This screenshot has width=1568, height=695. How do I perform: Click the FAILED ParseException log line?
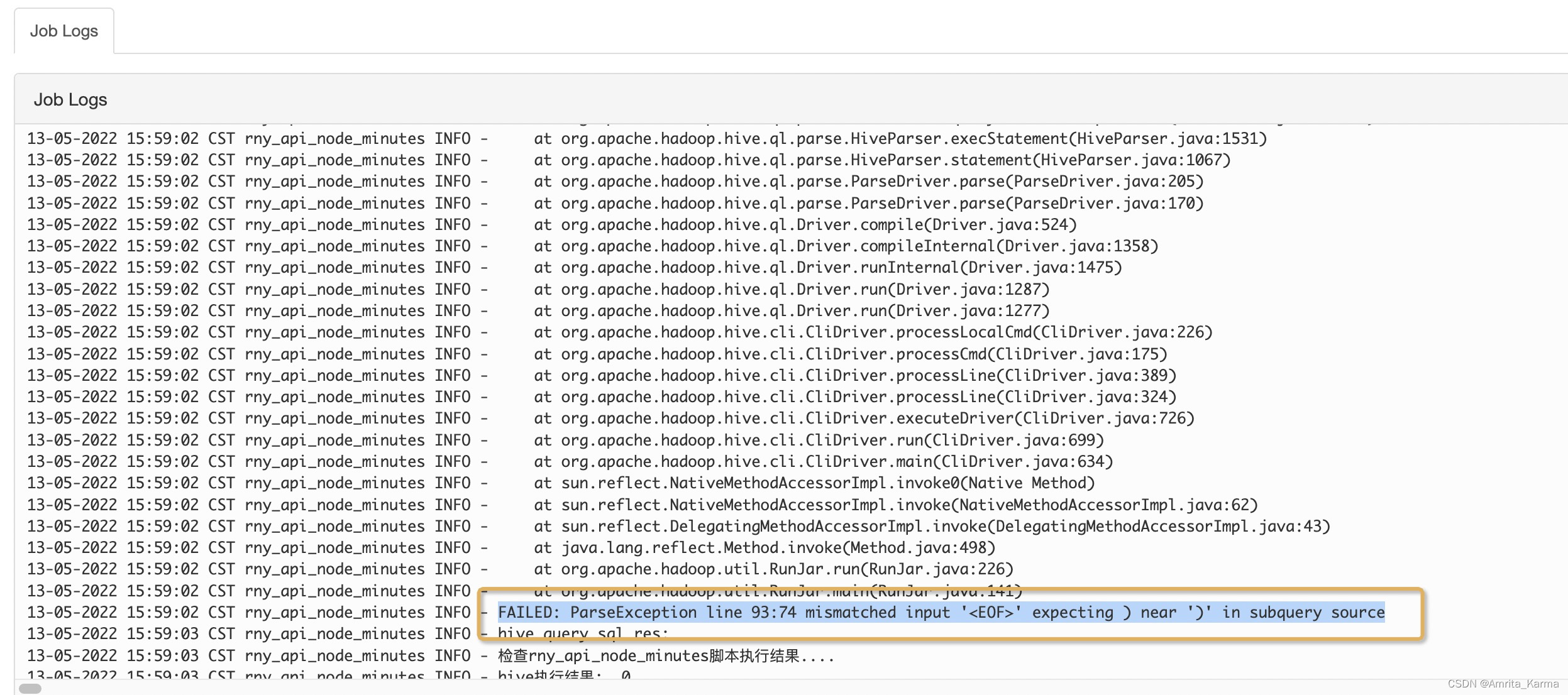click(941, 613)
